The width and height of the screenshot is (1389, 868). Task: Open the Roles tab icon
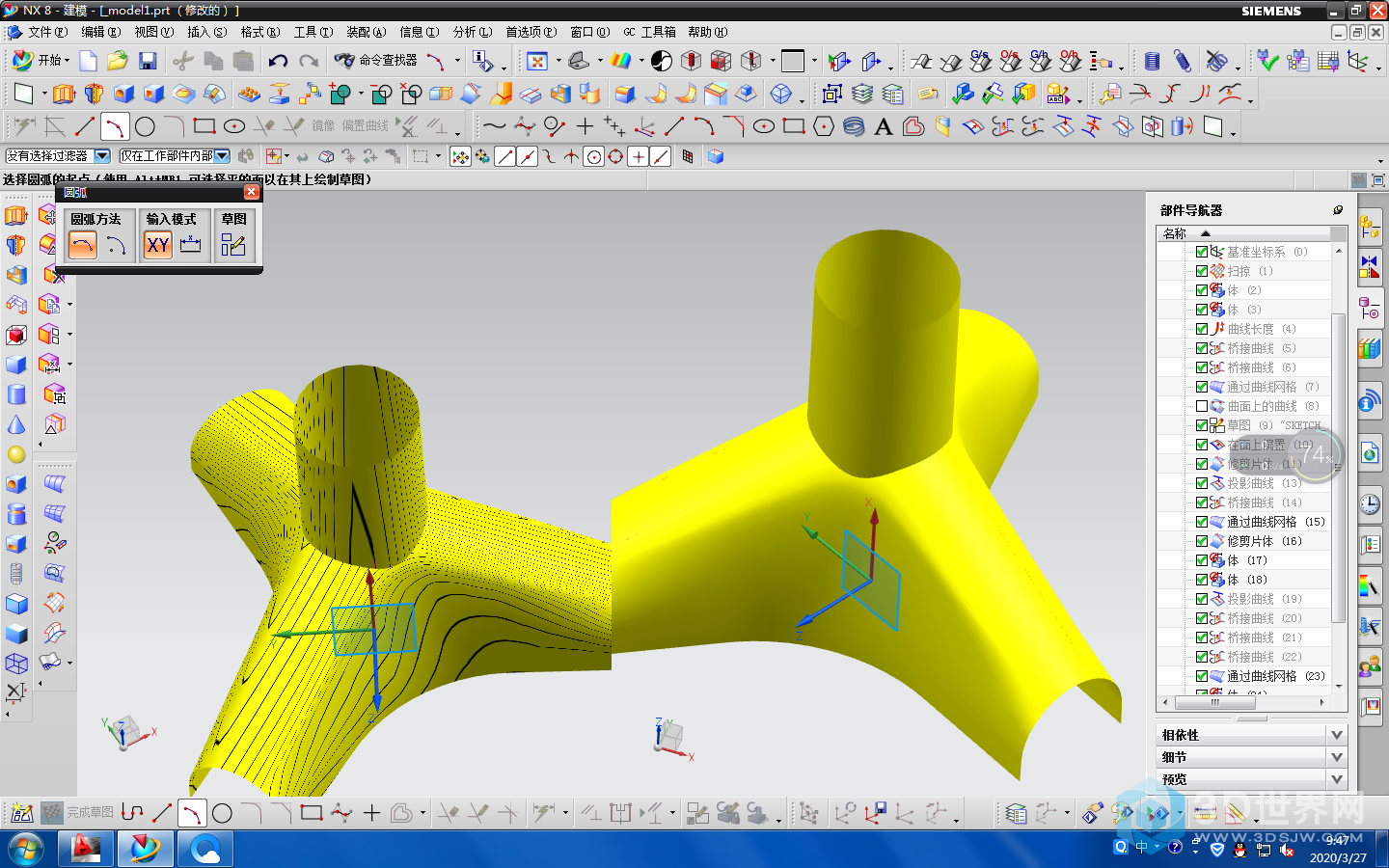[1370, 666]
